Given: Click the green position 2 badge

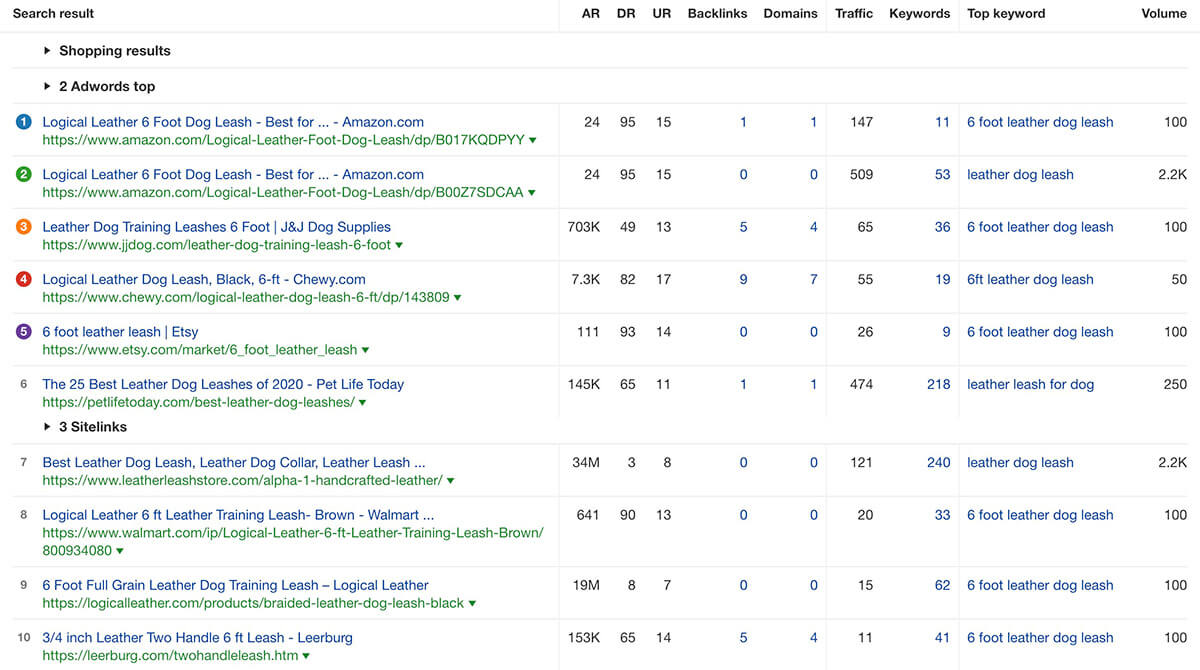Looking at the screenshot, I should tap(24, 174).
